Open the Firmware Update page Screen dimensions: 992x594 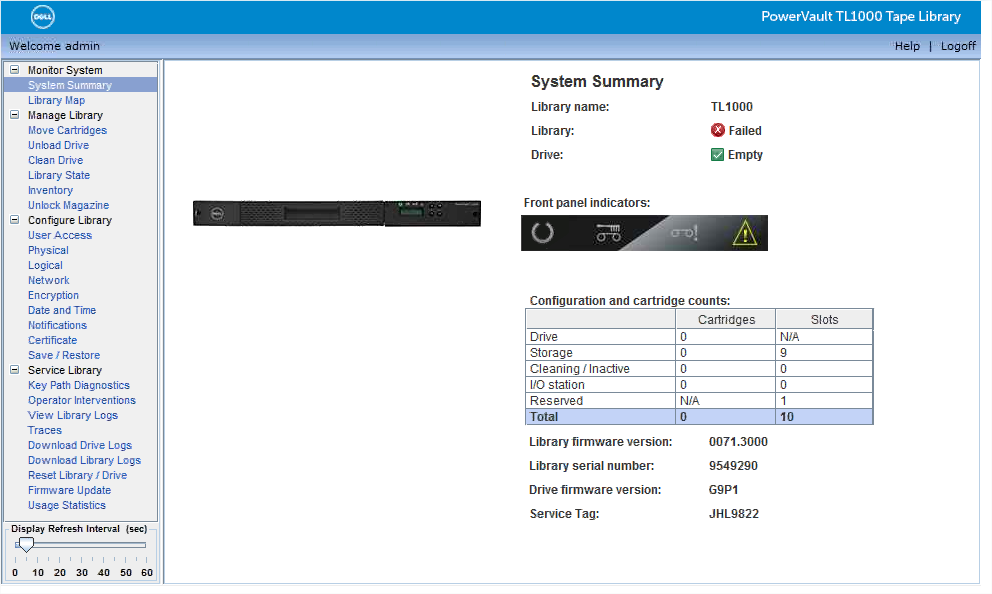tap(69, 490)
